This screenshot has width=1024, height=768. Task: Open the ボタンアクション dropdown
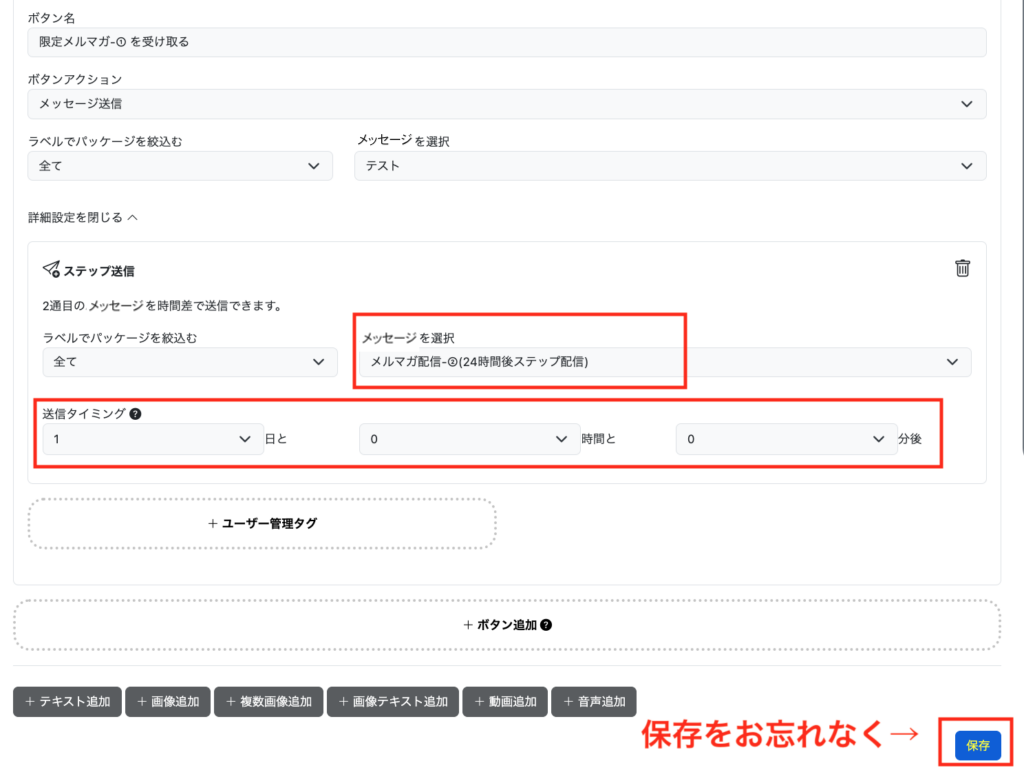tap(507, 104)
